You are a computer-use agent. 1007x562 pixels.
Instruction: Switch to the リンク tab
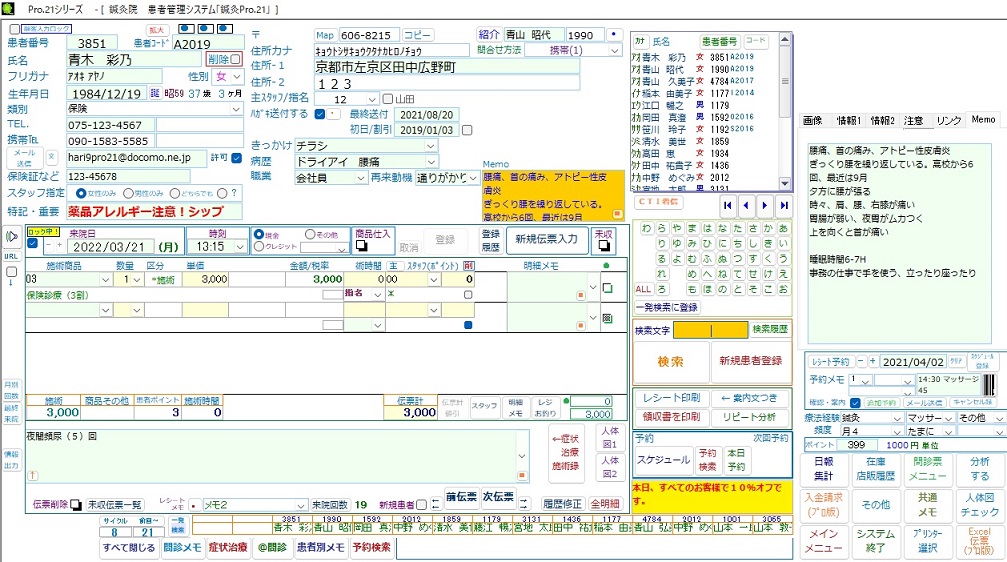pos(949,121)
